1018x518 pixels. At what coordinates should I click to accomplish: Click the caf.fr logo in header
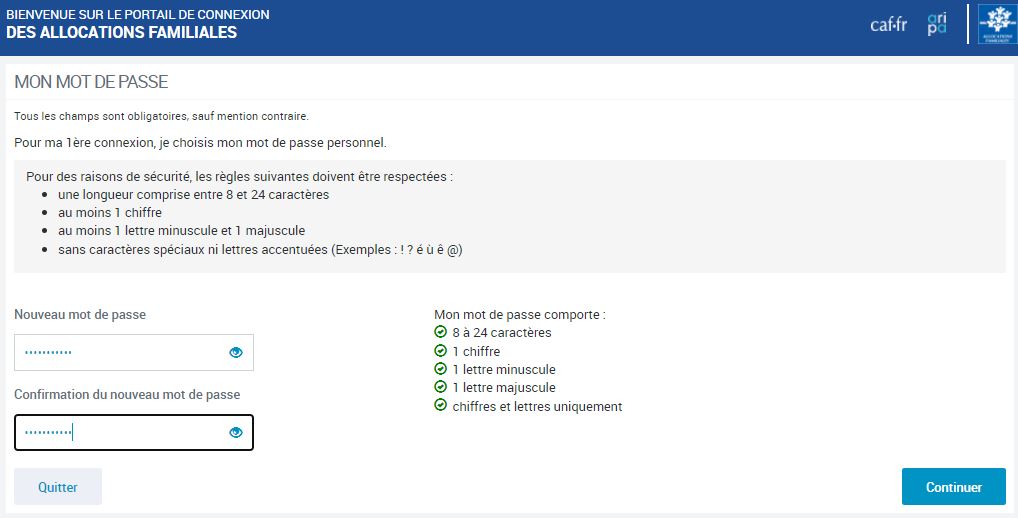click(888, 25)
